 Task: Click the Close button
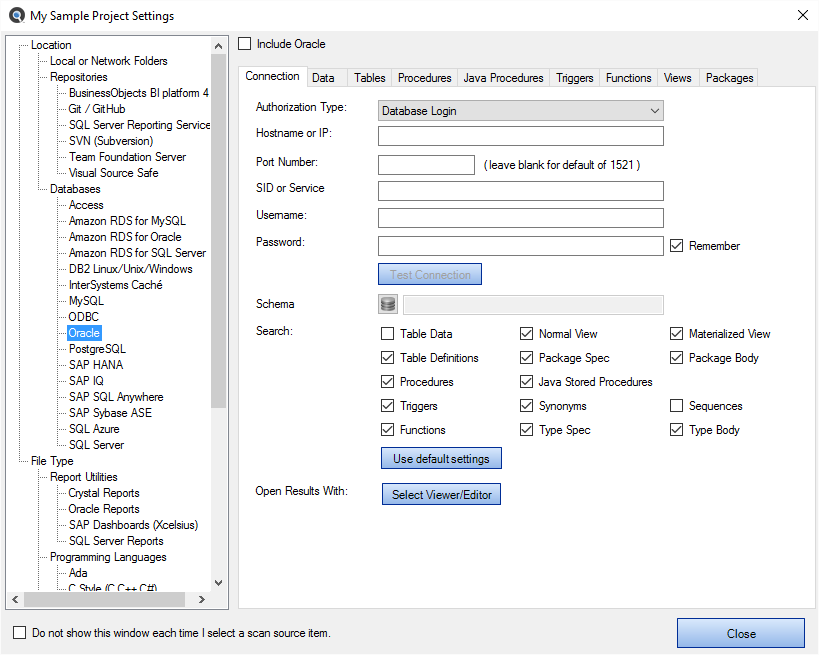click(x=741, y=633)
